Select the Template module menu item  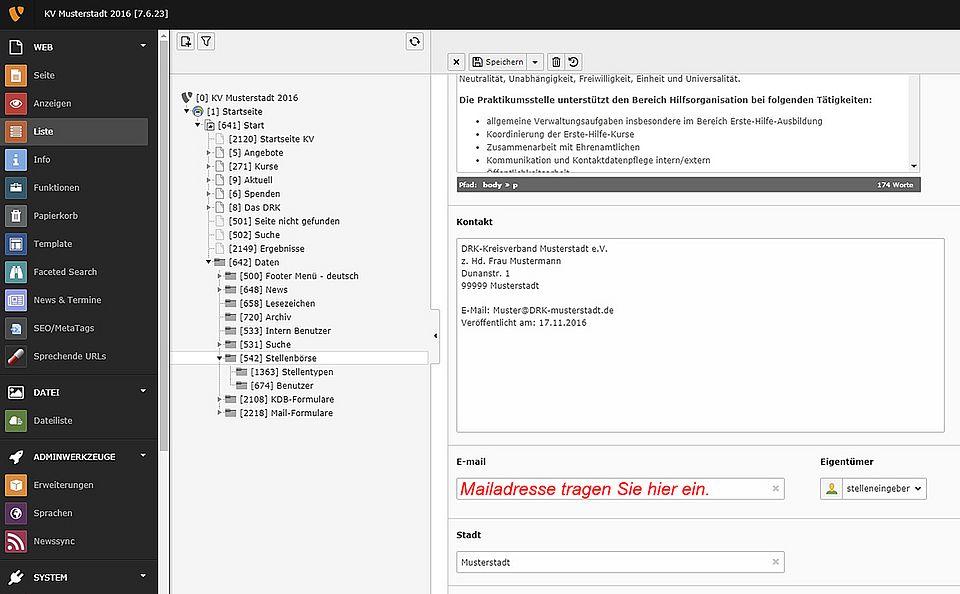(52, 244)
